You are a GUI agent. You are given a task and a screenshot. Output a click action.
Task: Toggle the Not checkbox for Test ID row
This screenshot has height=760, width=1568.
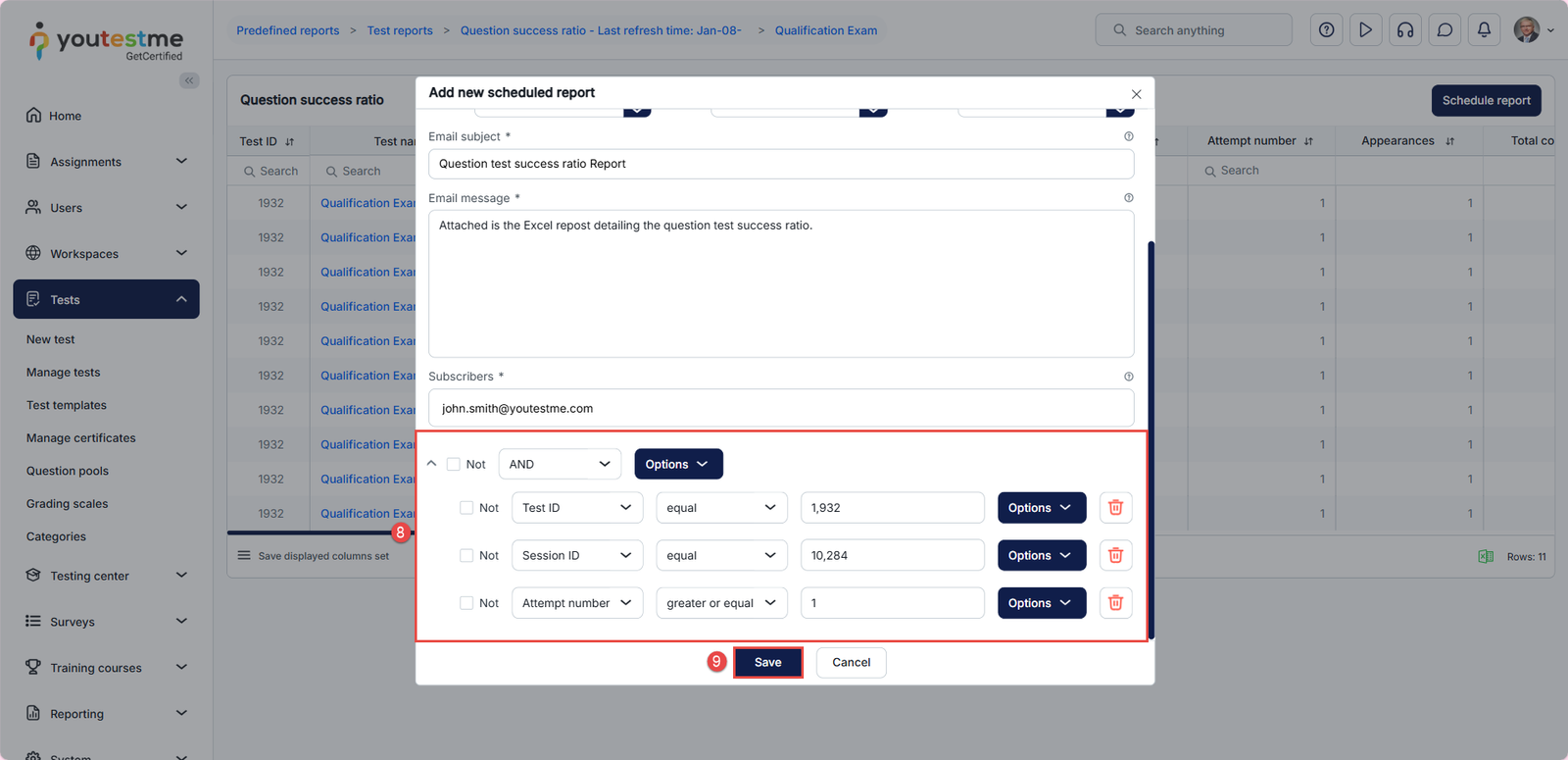click(466, 508)
